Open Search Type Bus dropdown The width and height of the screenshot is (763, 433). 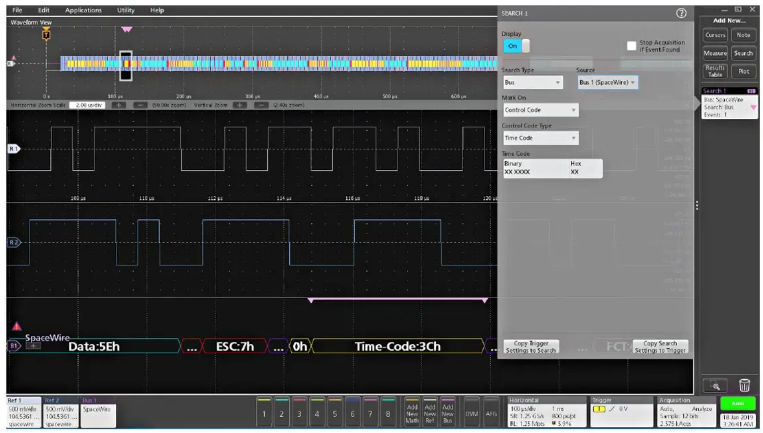(533, 82)
